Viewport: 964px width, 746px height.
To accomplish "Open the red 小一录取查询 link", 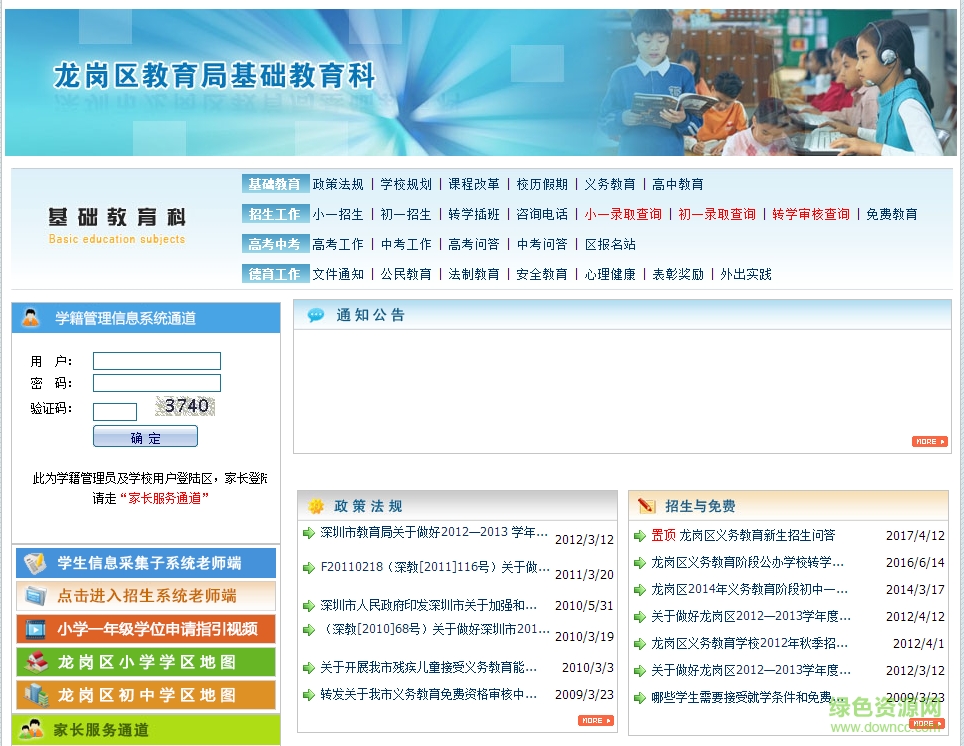I will pos(623,214).
